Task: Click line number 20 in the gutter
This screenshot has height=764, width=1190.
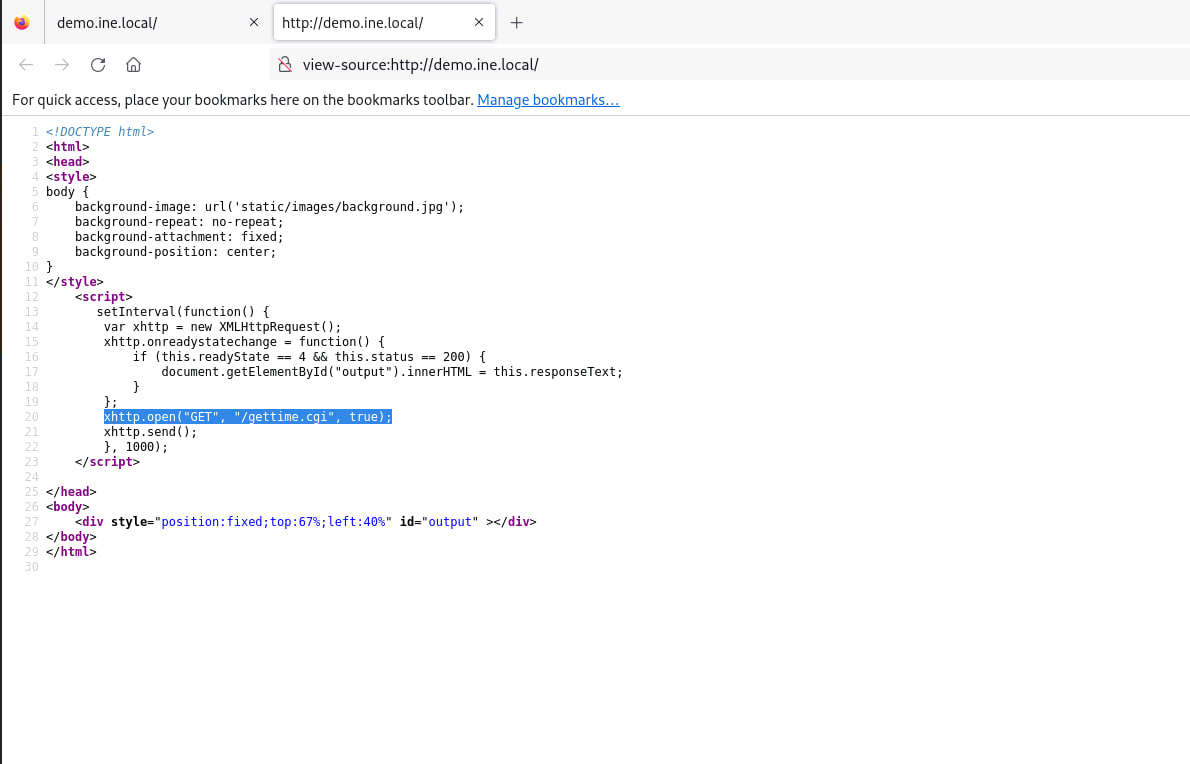Action: 31,417
